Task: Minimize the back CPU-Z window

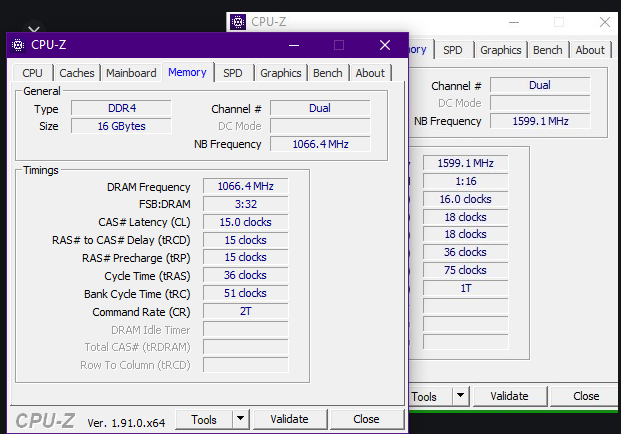Action: pyautogui.click(x=514, y=22)
